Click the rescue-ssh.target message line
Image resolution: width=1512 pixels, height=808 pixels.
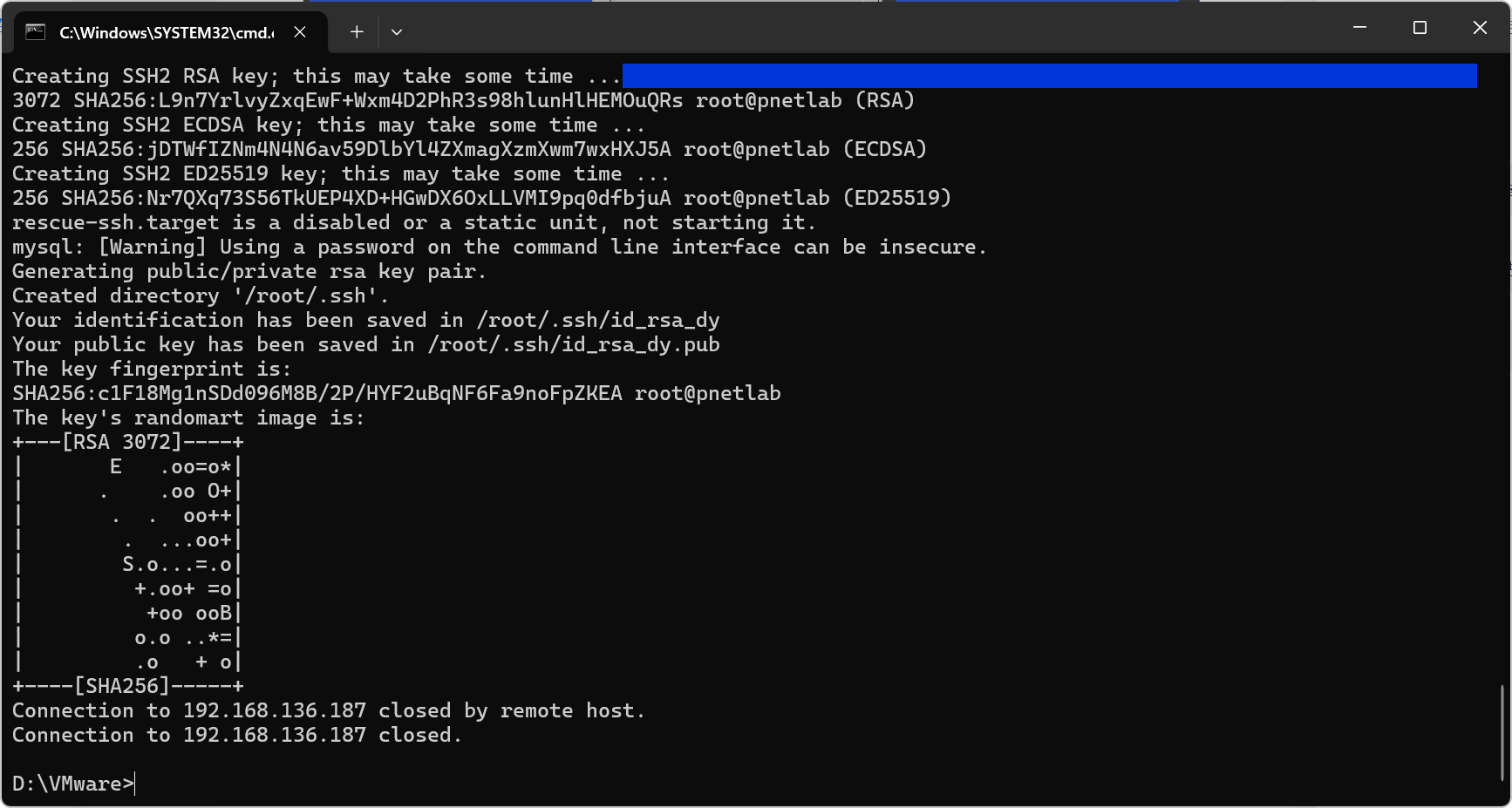click(x=414, y=222)
